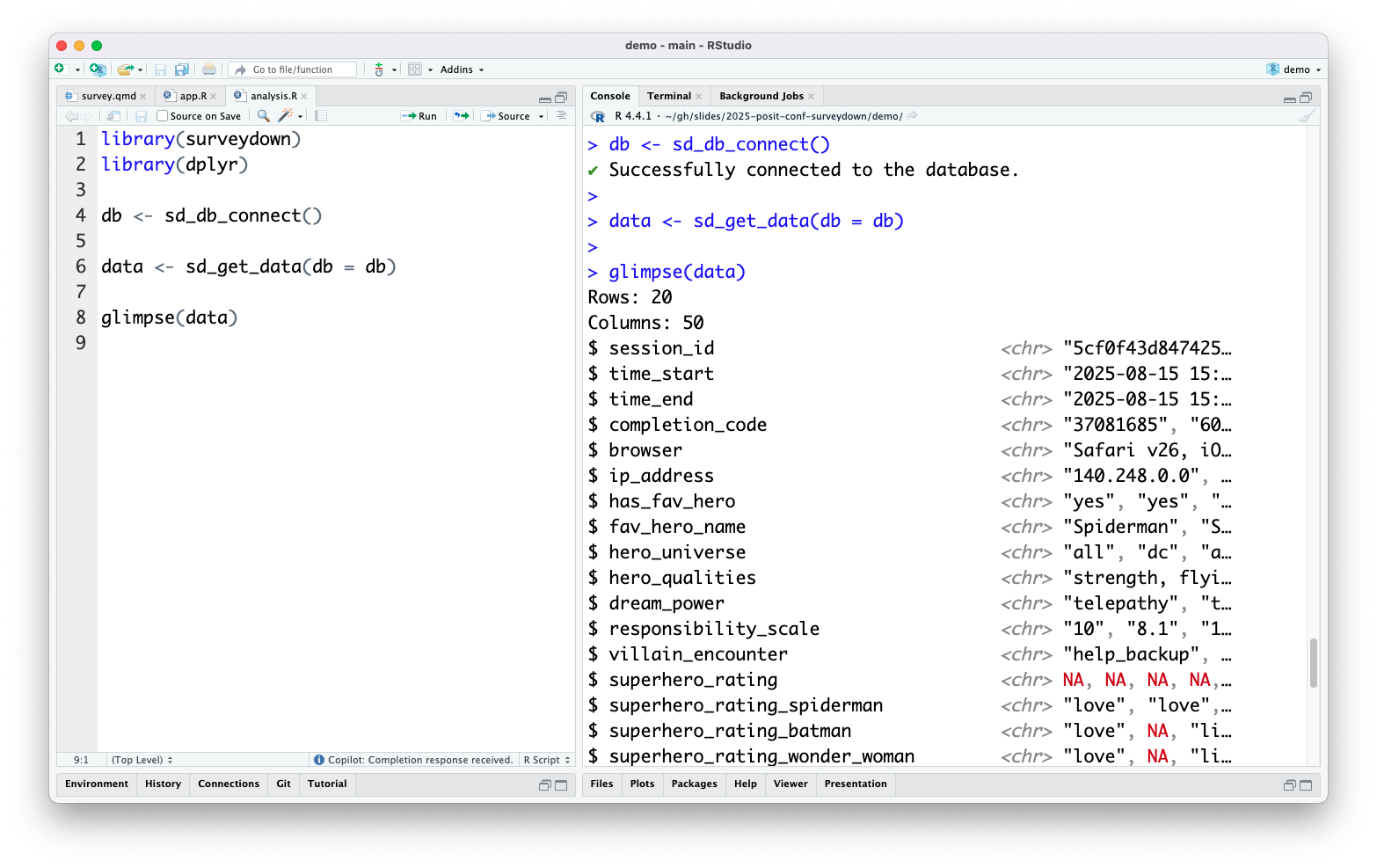Image resolution: width=1377 pixels, height=868 pixels.
Task: Click the Compile Report notebook icon
Action: click(321, 116)
